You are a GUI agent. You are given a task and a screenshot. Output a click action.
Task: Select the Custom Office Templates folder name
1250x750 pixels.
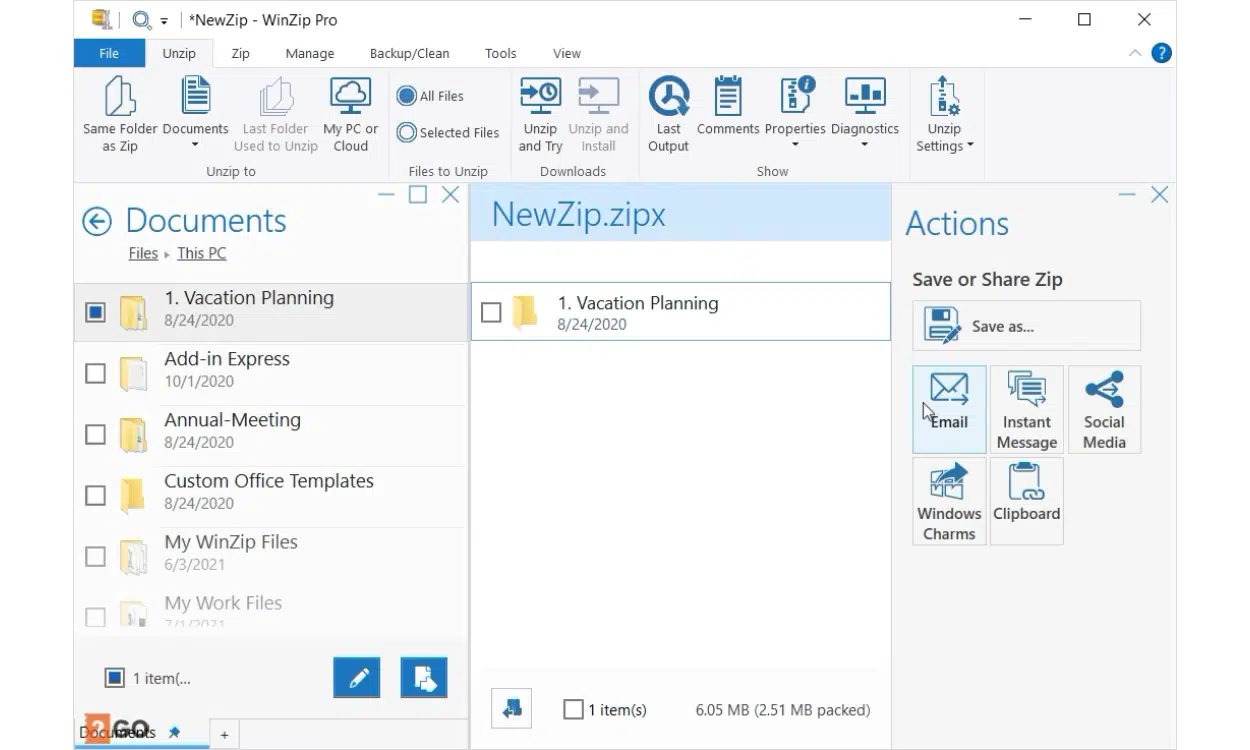pyautogui.click(x=269, y=481)
